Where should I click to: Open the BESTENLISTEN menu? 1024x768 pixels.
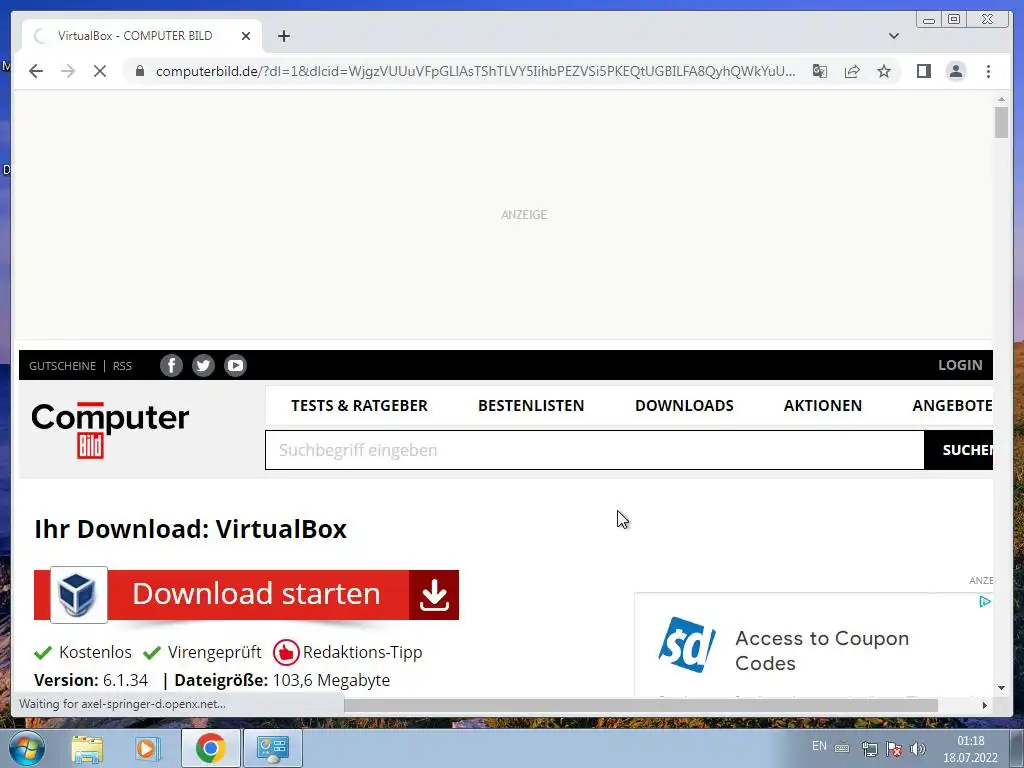tap(531, 406)
